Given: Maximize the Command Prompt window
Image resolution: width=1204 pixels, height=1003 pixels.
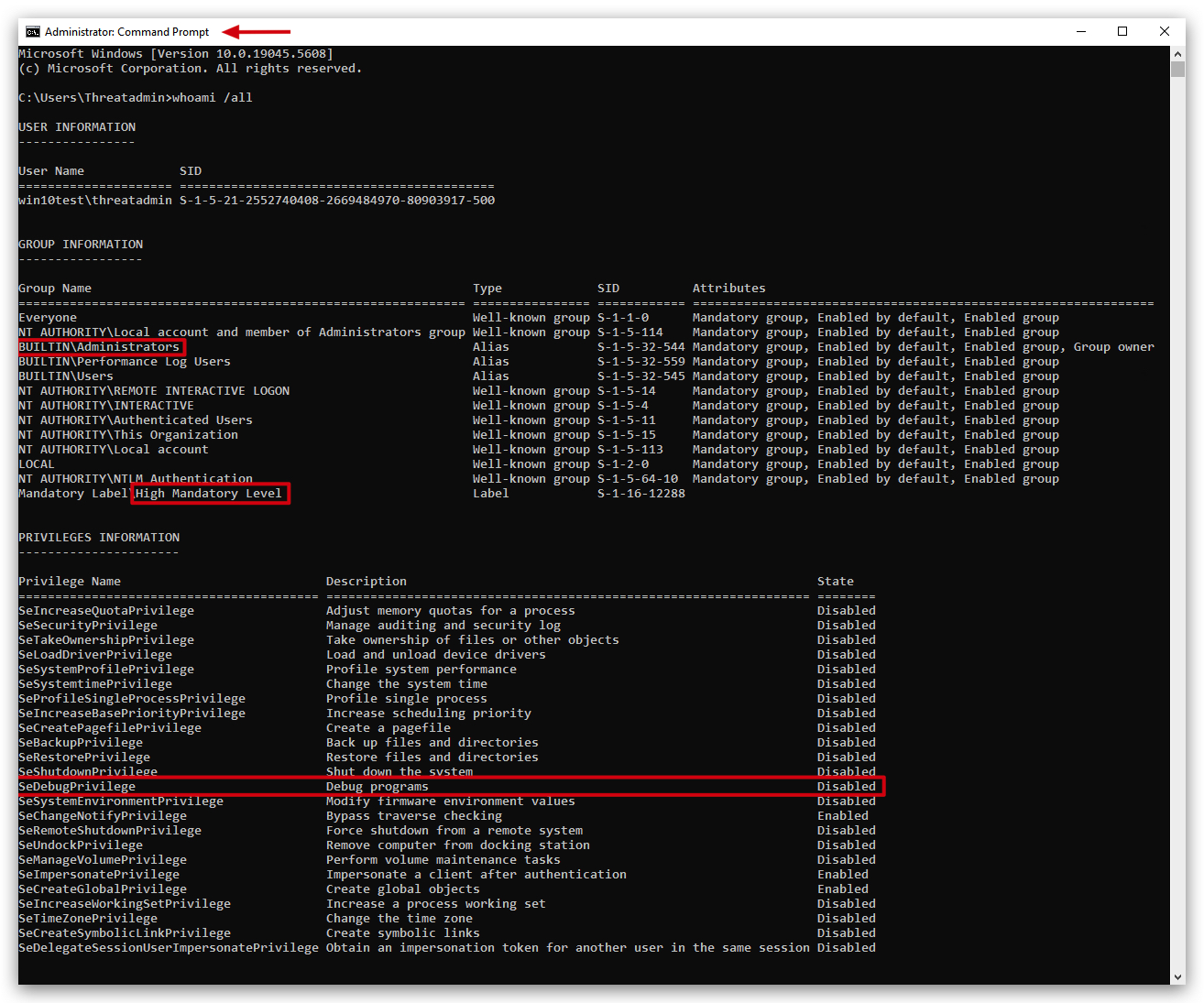Looking at the screenshot, I should point(1122,31).
